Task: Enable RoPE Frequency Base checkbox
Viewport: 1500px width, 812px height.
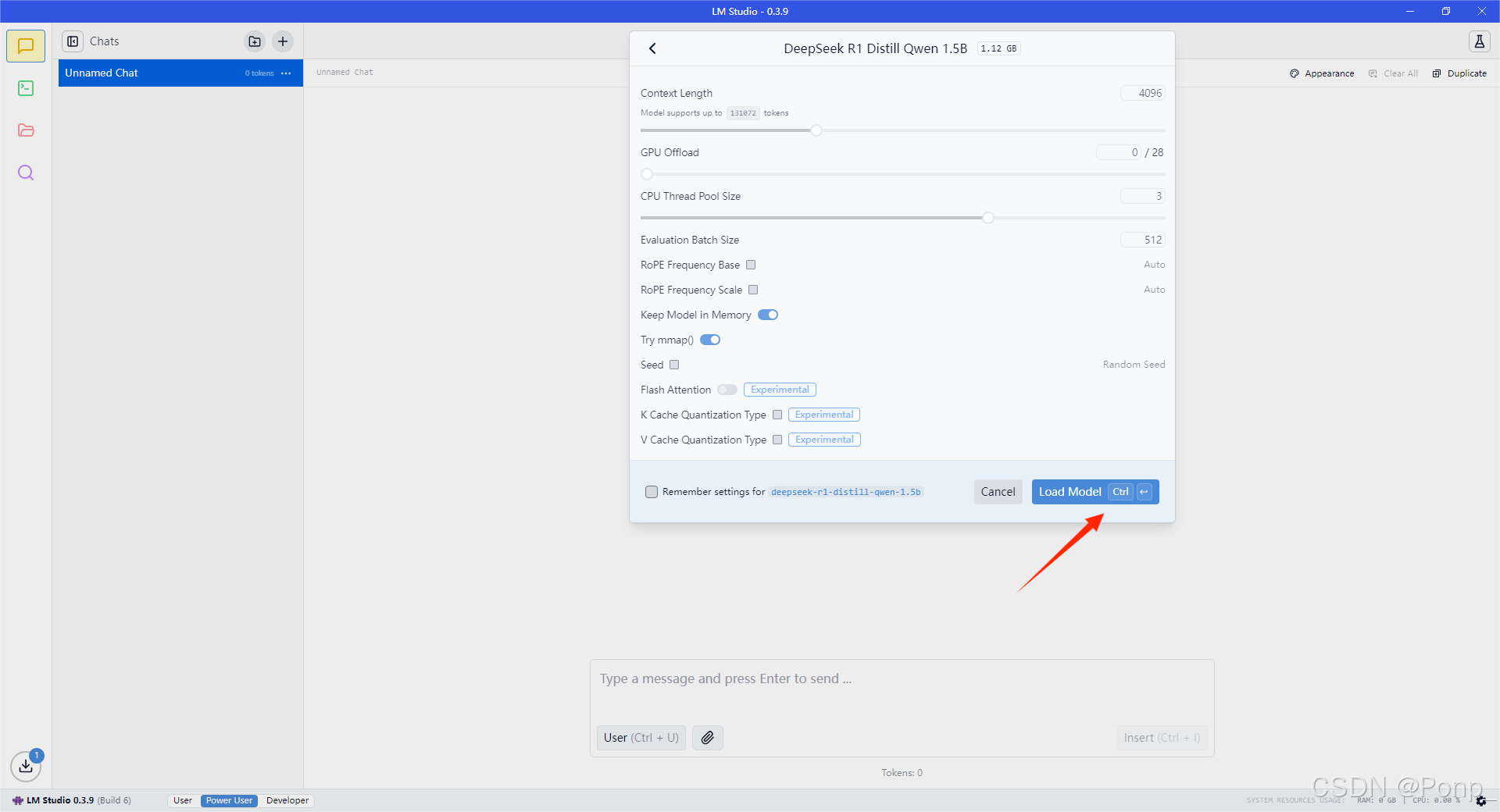Action: pos(751,265)
